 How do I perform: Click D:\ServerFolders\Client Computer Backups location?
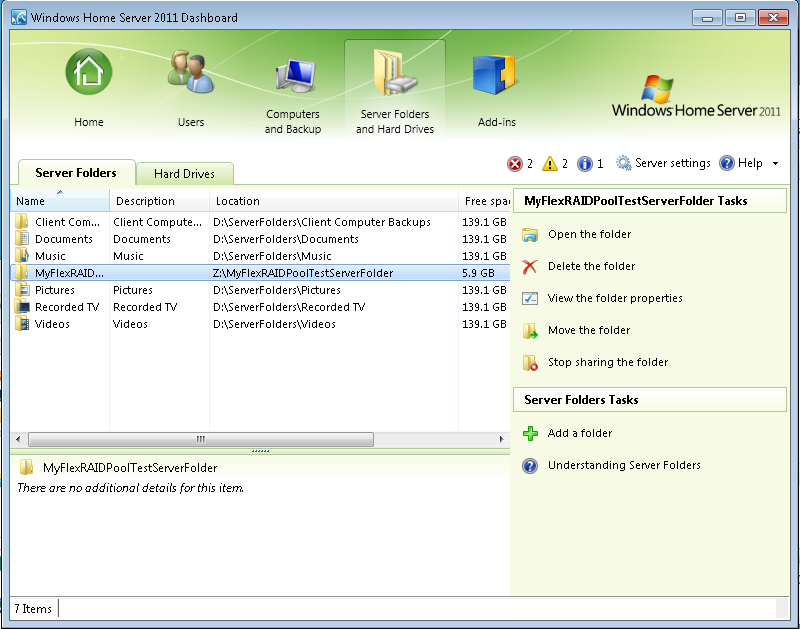click(x=322, y=222)
